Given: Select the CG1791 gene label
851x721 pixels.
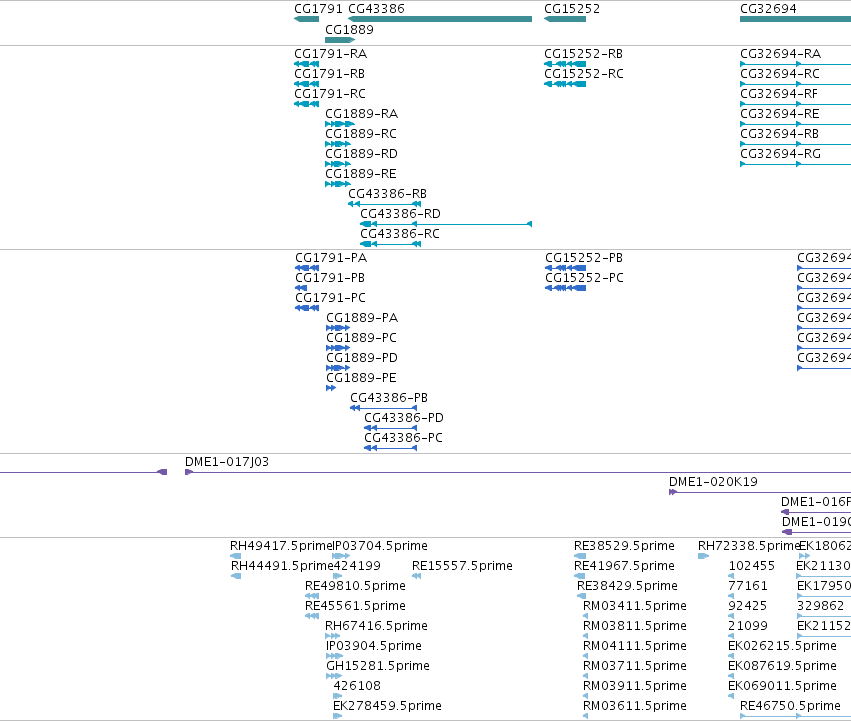Looking at the screenshot, I should (x=318, y=9).
